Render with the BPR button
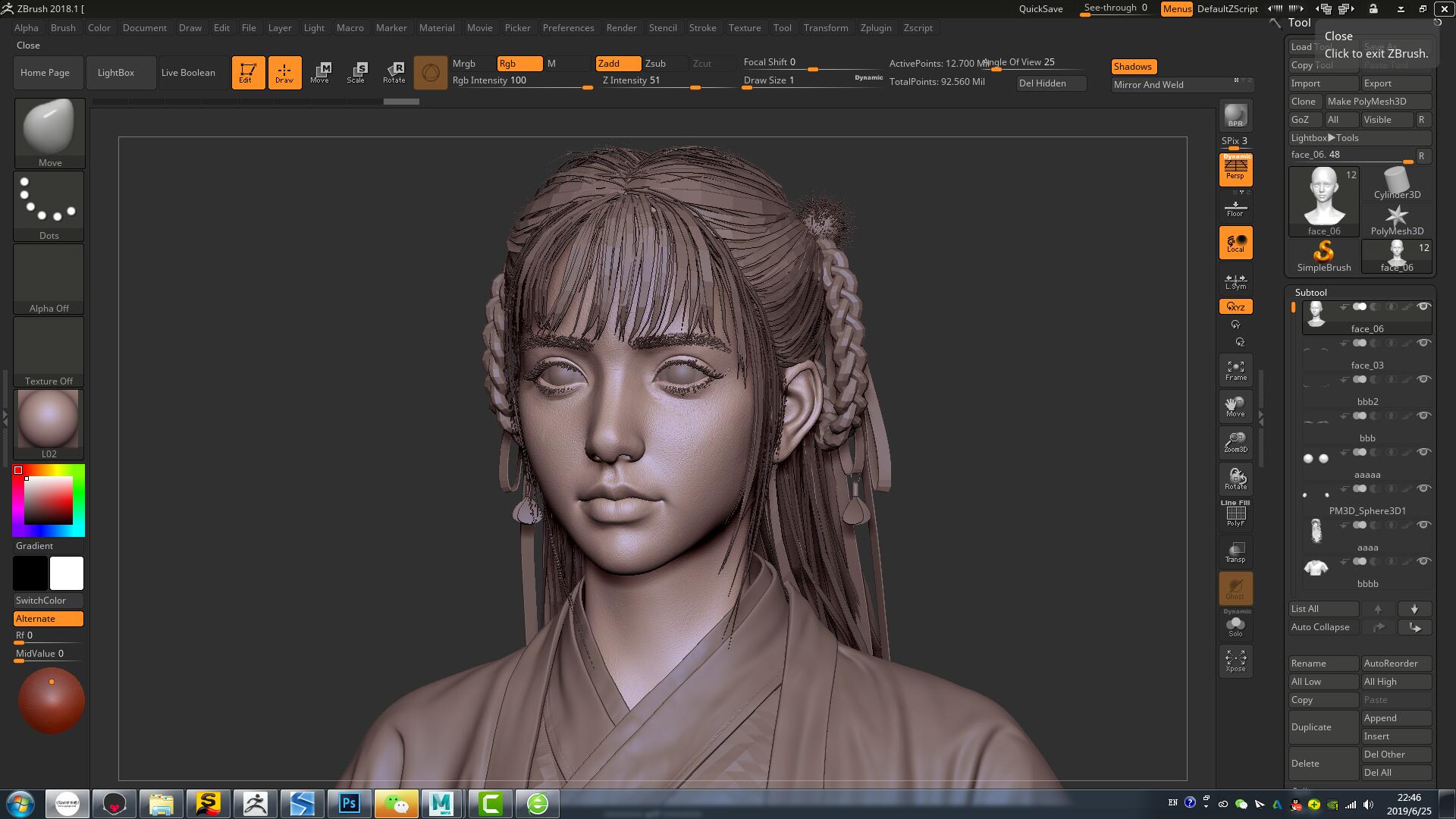1456x819 pixels. click(1236, 115)
